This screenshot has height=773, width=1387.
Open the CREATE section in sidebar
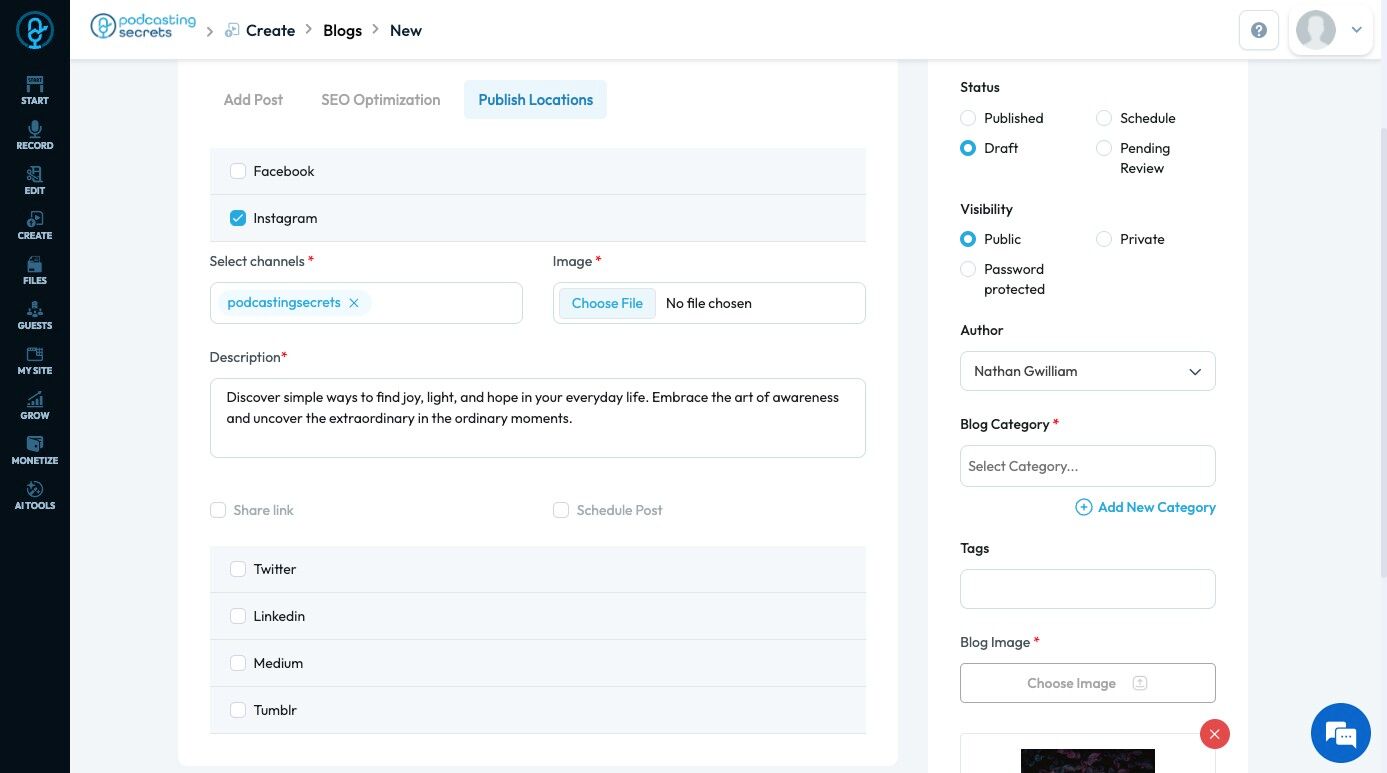point(35,225)
